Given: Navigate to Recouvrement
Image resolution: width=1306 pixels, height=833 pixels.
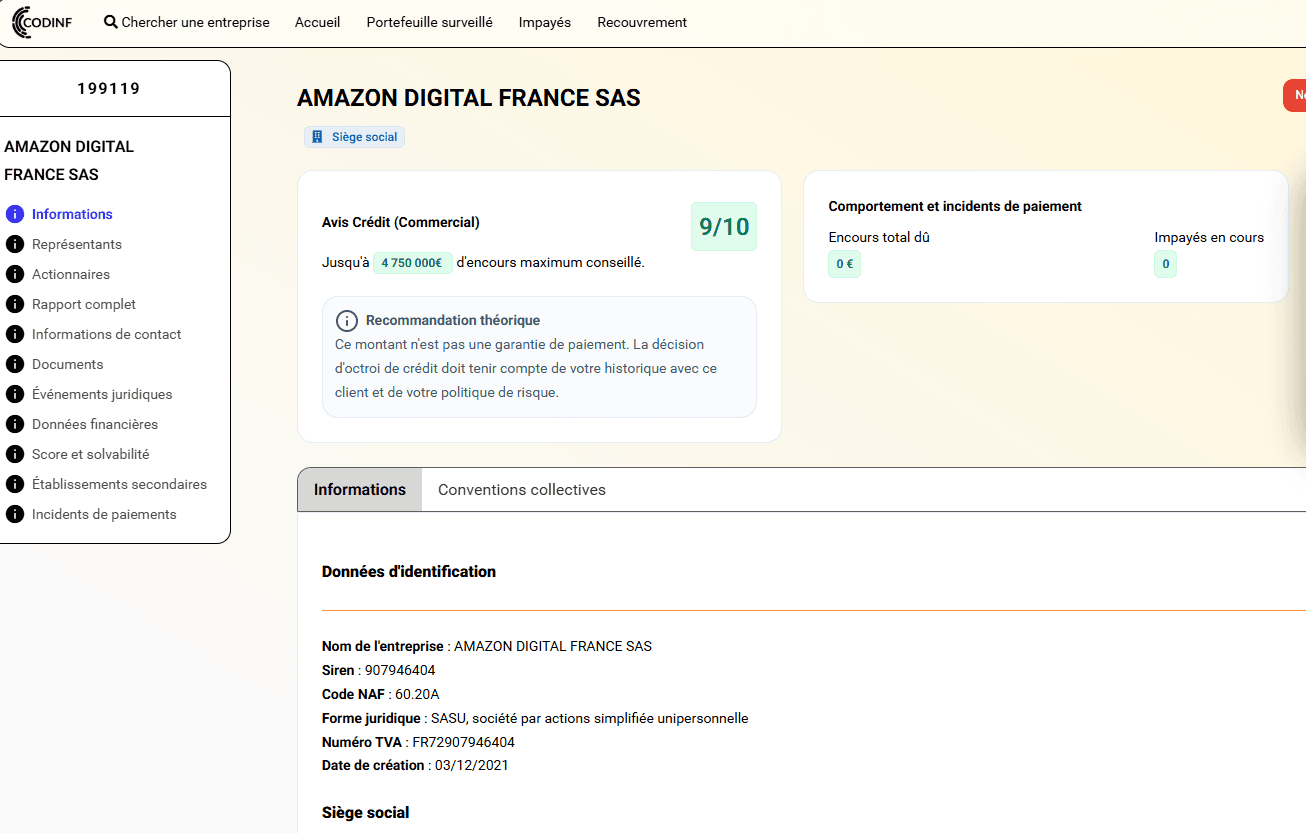Looking at the screenshot, I should pos(642,22).
